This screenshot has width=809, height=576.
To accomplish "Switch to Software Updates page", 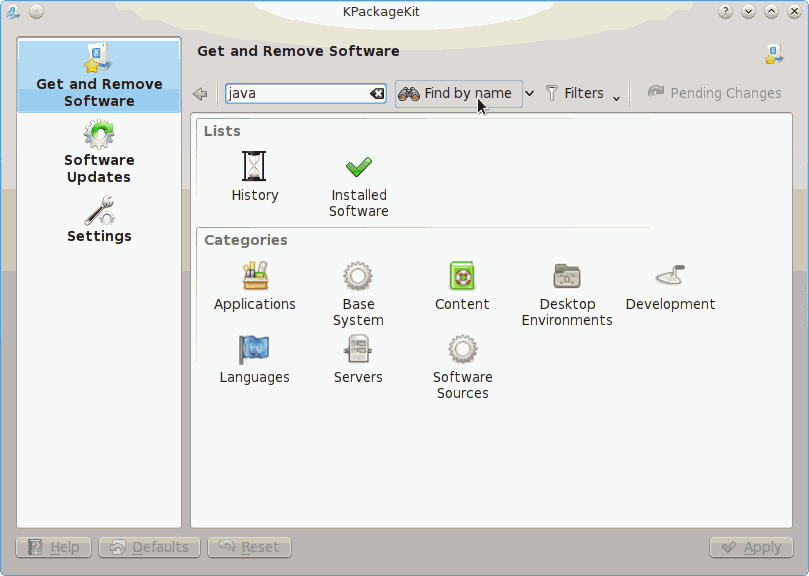I will (99, 151).
